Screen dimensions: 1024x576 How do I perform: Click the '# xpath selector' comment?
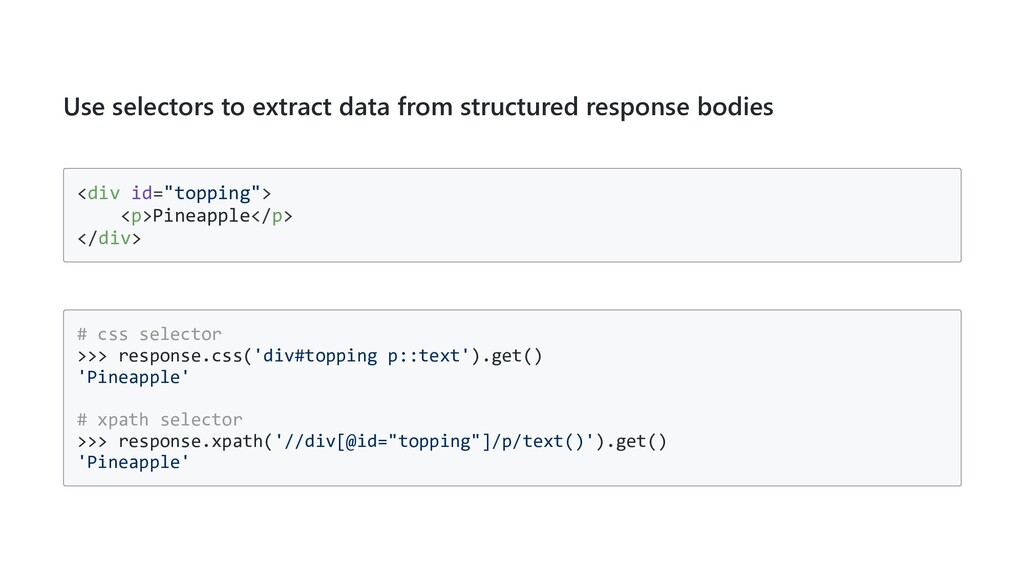pyautogui.click(x=159, y=419)
